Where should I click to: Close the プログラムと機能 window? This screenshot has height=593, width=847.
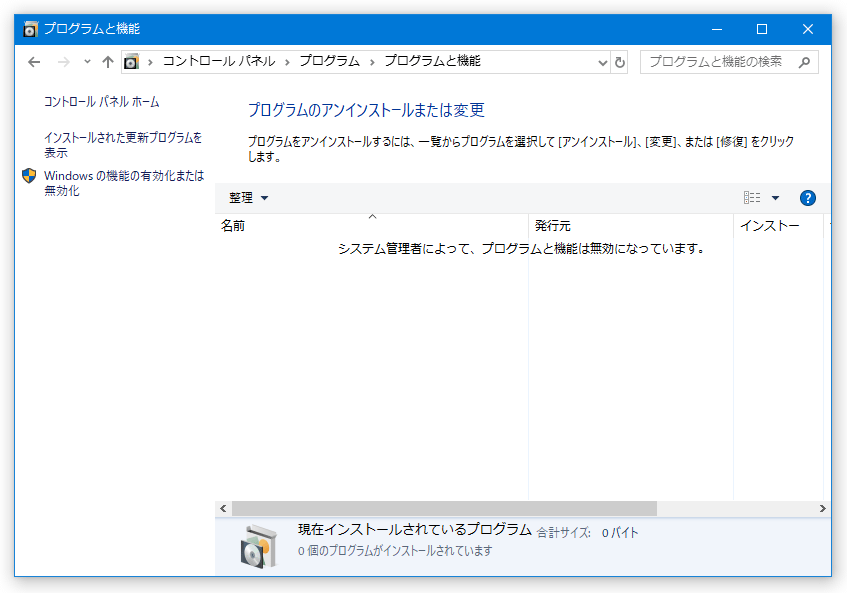click(x=808, y=29)
